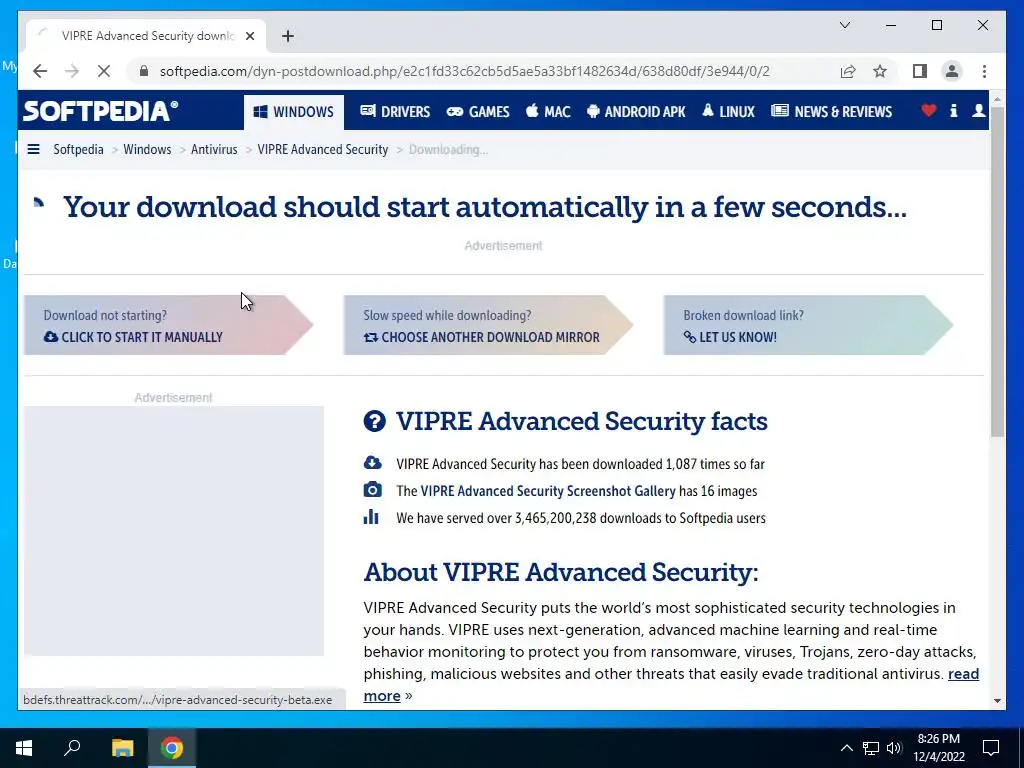Open the Drivers section

point(395,112)
